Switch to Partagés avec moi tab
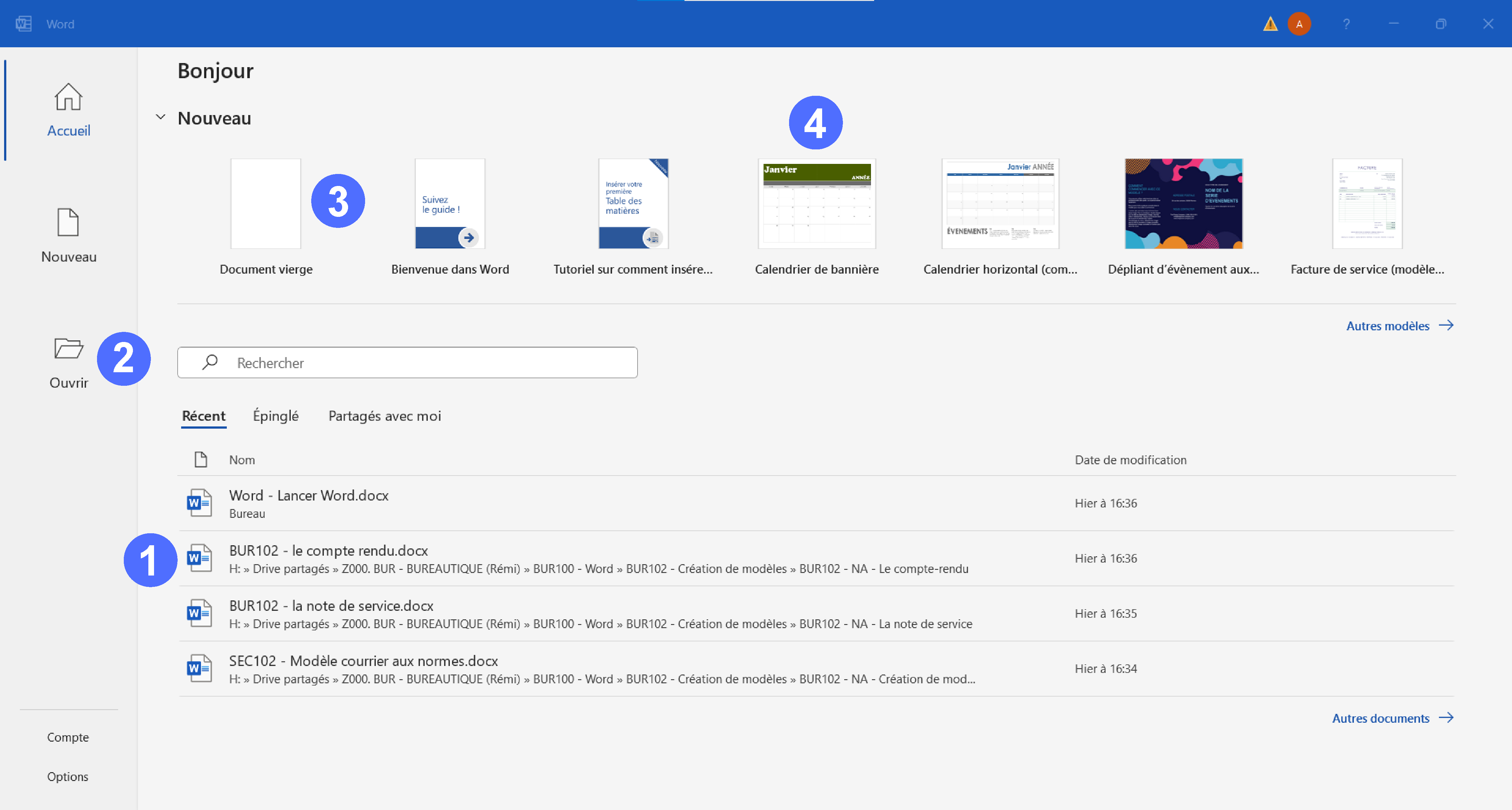Viewport: 1512px width, 810px height. click(x=384, y=416)
